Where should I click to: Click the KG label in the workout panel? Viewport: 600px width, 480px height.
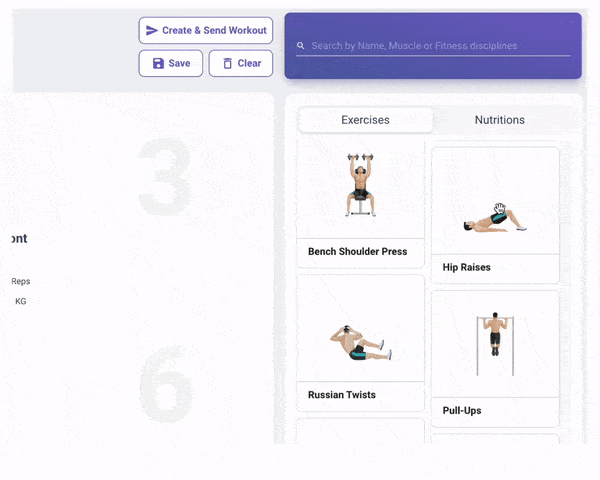point(21,301)
